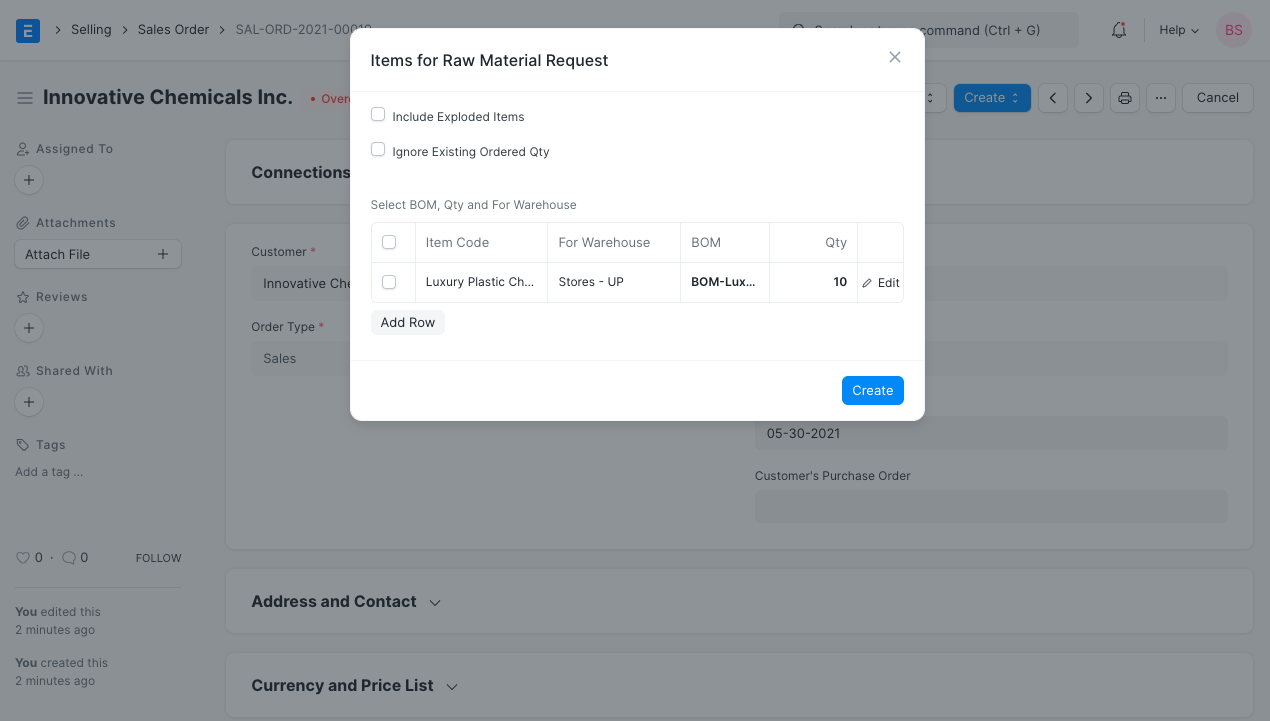Navigate to previous record with left chevron
This screenshot has width=1270, height=721.
(x=1052, y=97)
